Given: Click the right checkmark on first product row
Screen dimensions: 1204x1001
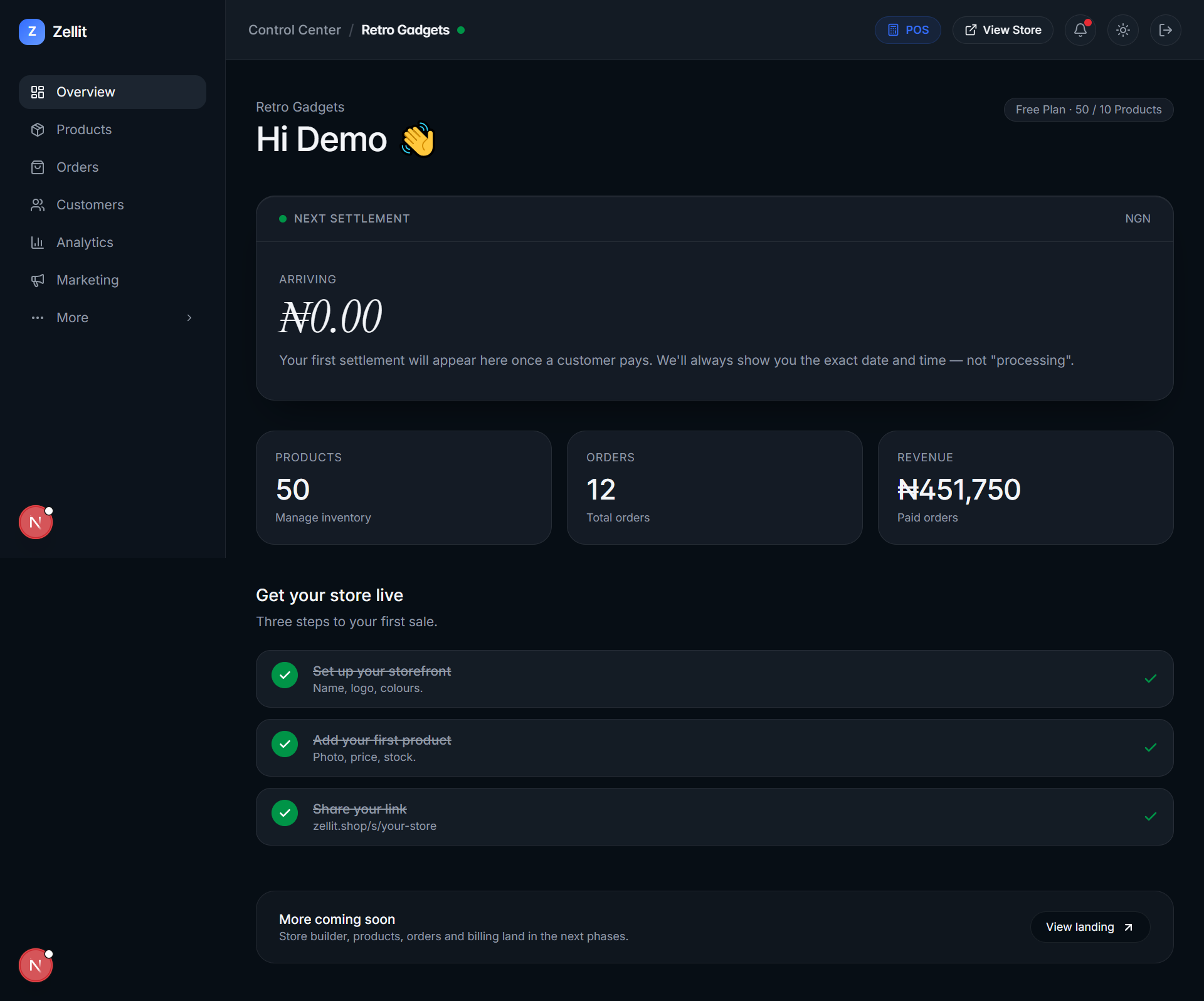Looking at the screenshot, I should point(1151,748).
